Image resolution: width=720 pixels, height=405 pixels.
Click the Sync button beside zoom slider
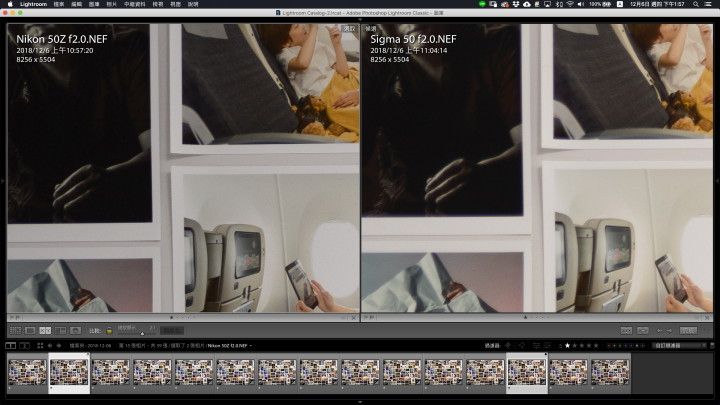(x=172, y=331)
